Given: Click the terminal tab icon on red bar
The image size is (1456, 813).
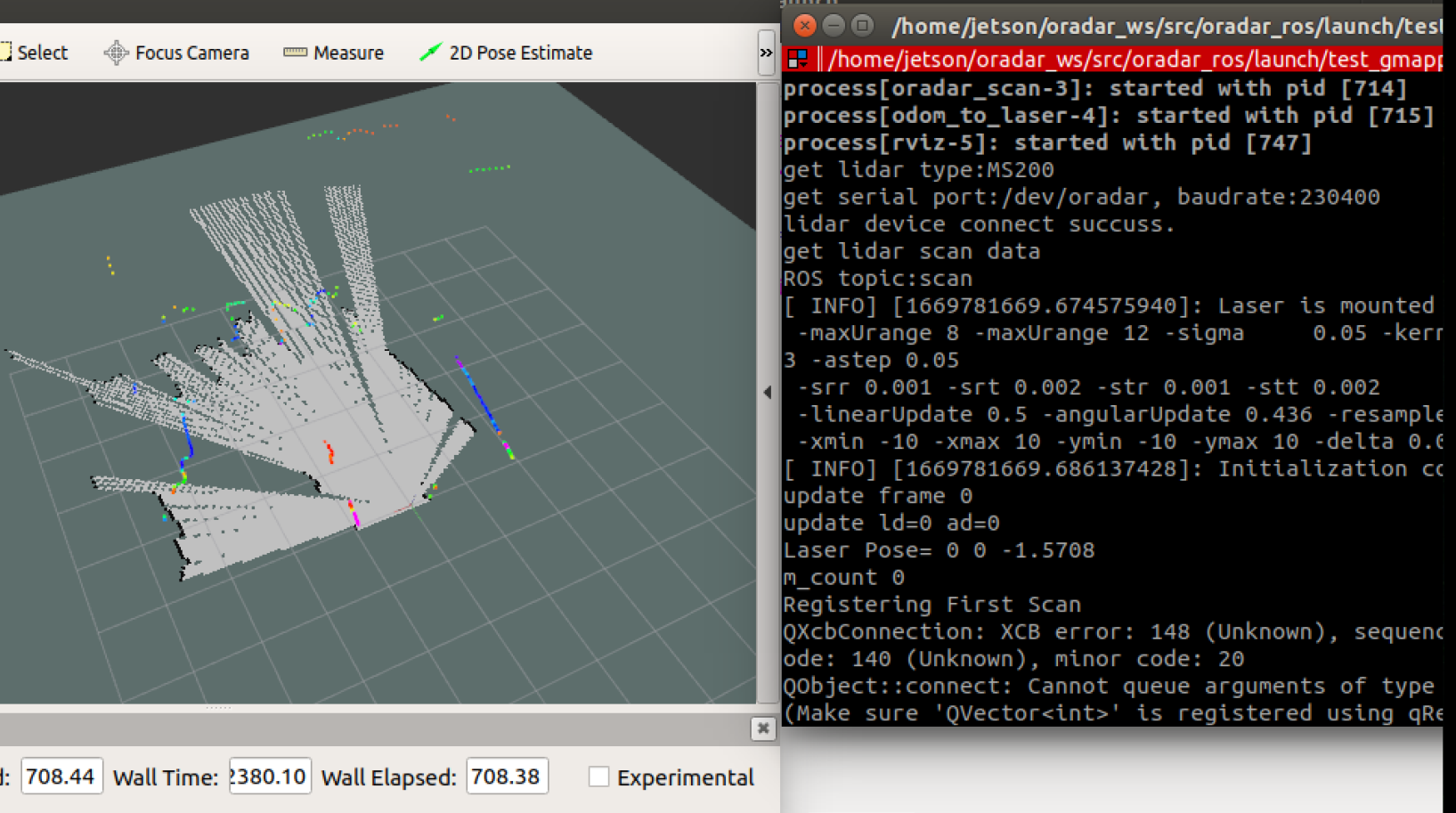Looking at the screenshot, I should pyautogui.click(x=798, y=59).
